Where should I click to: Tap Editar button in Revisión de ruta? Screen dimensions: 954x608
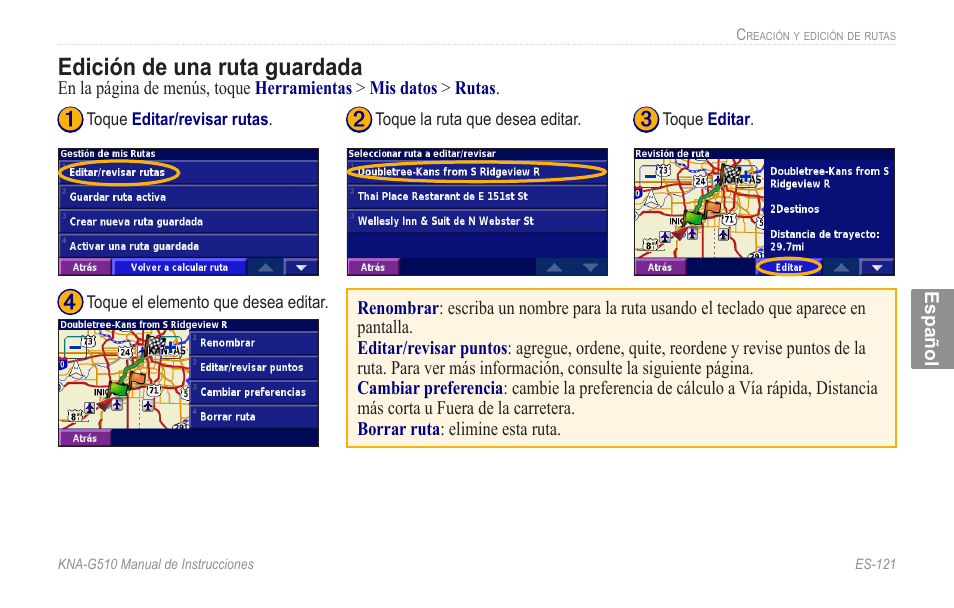tap(789, 267)
